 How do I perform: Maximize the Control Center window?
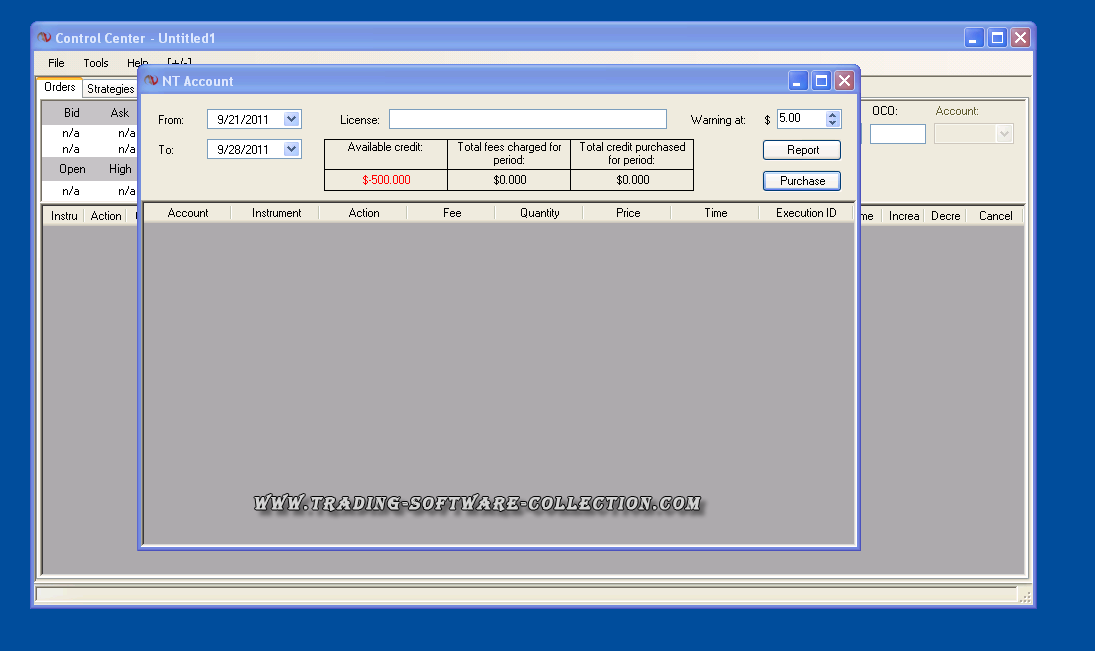coord(997,38)
